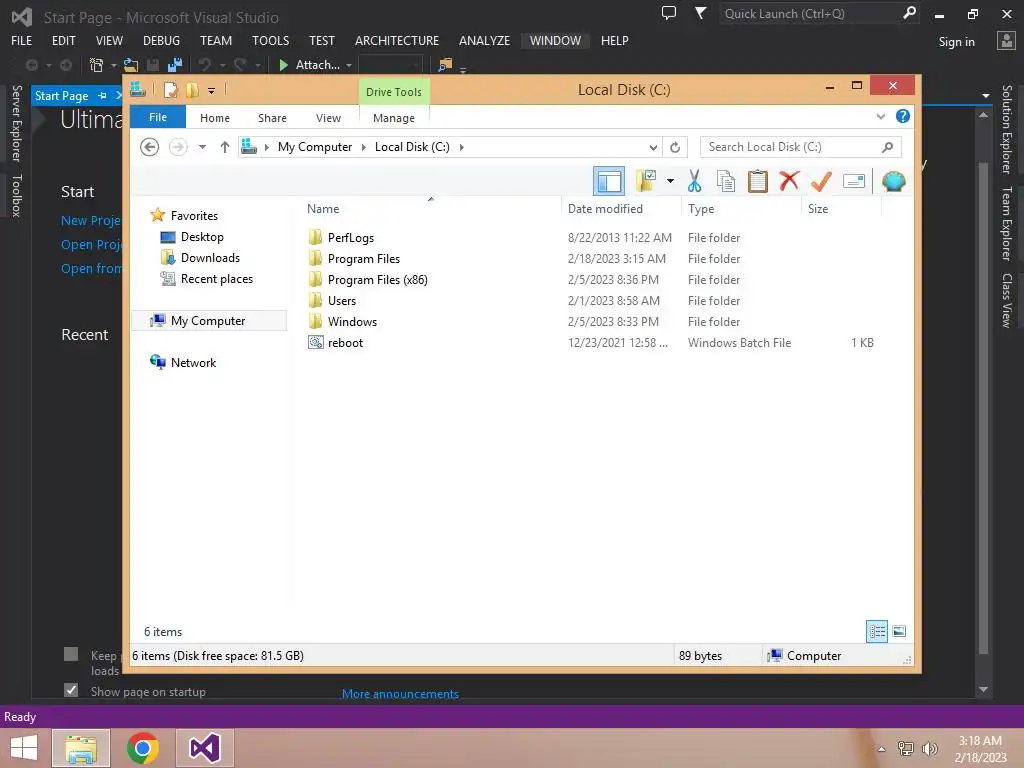
Task: Click the Windows Start button
Action: (x=24, y=748)
